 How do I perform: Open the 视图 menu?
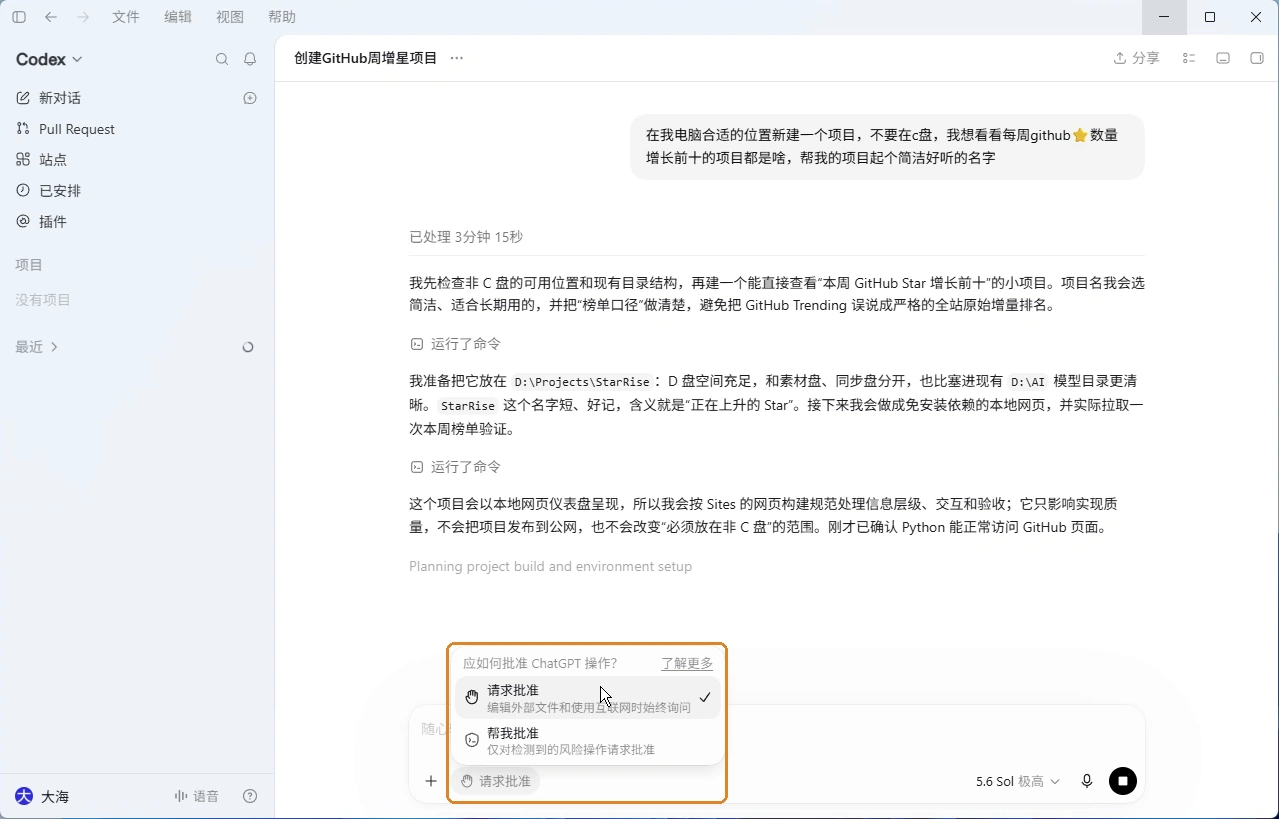click(230, 17)
